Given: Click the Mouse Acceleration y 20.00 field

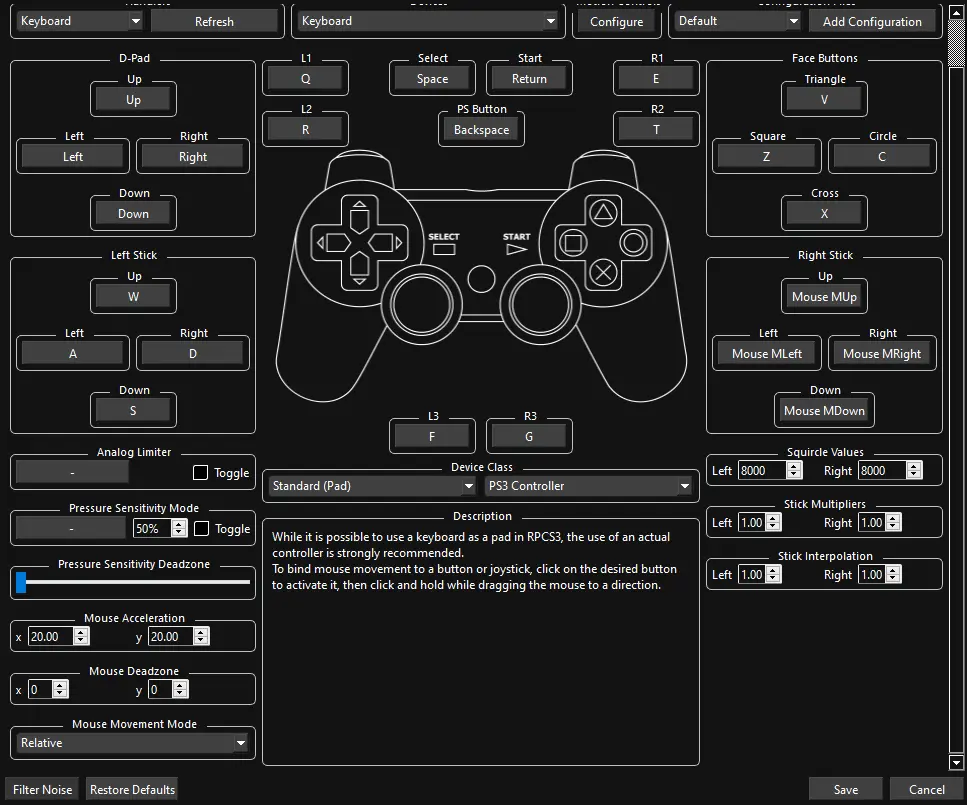Looking at the screenshot, I should 171,637.
